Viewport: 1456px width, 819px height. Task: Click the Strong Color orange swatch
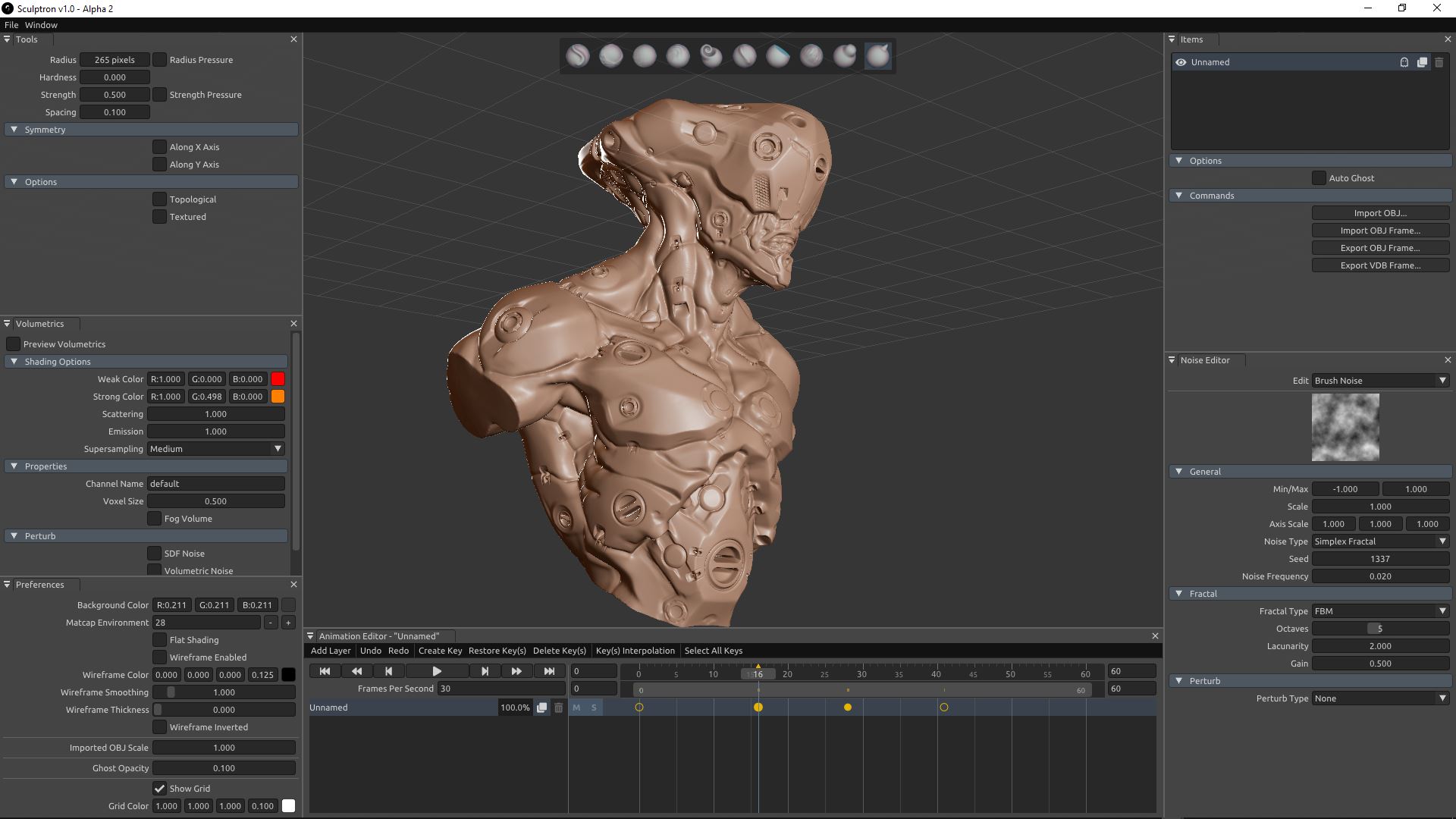point(278,397)
